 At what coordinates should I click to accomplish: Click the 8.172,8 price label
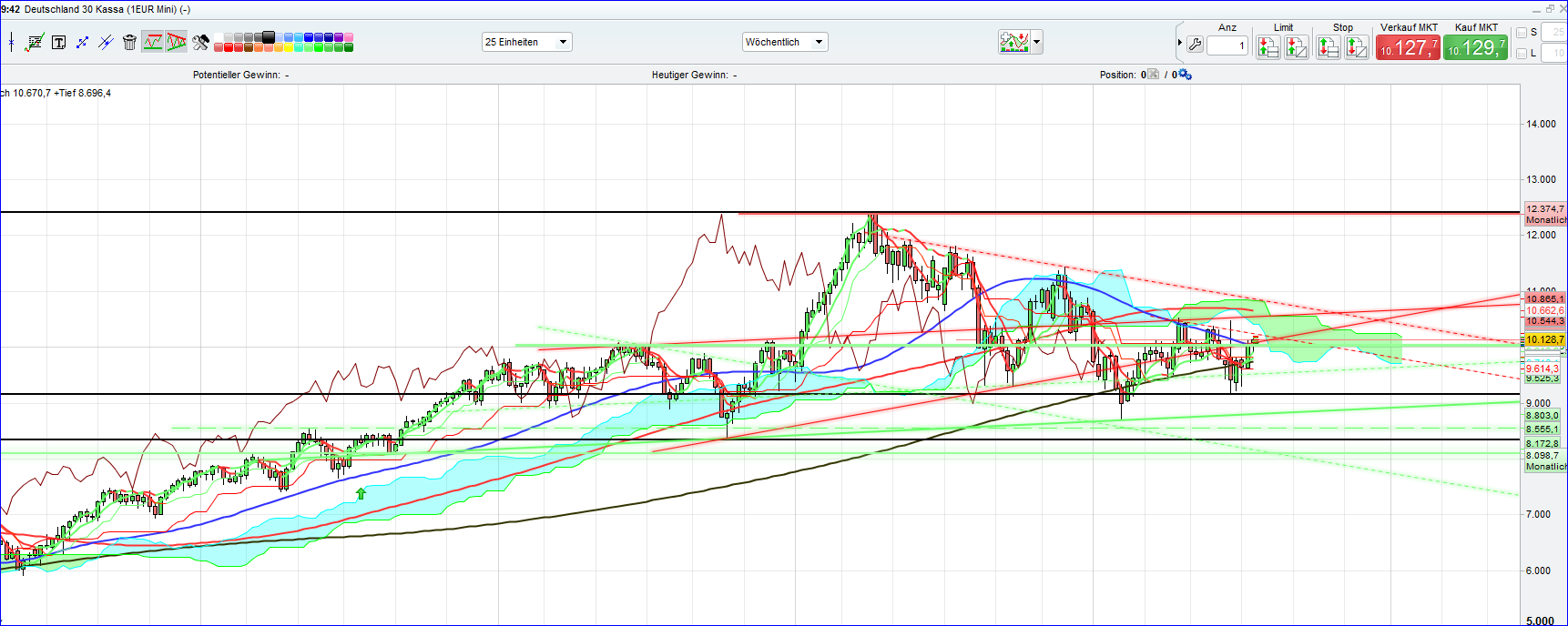(x=1543, y=443)
